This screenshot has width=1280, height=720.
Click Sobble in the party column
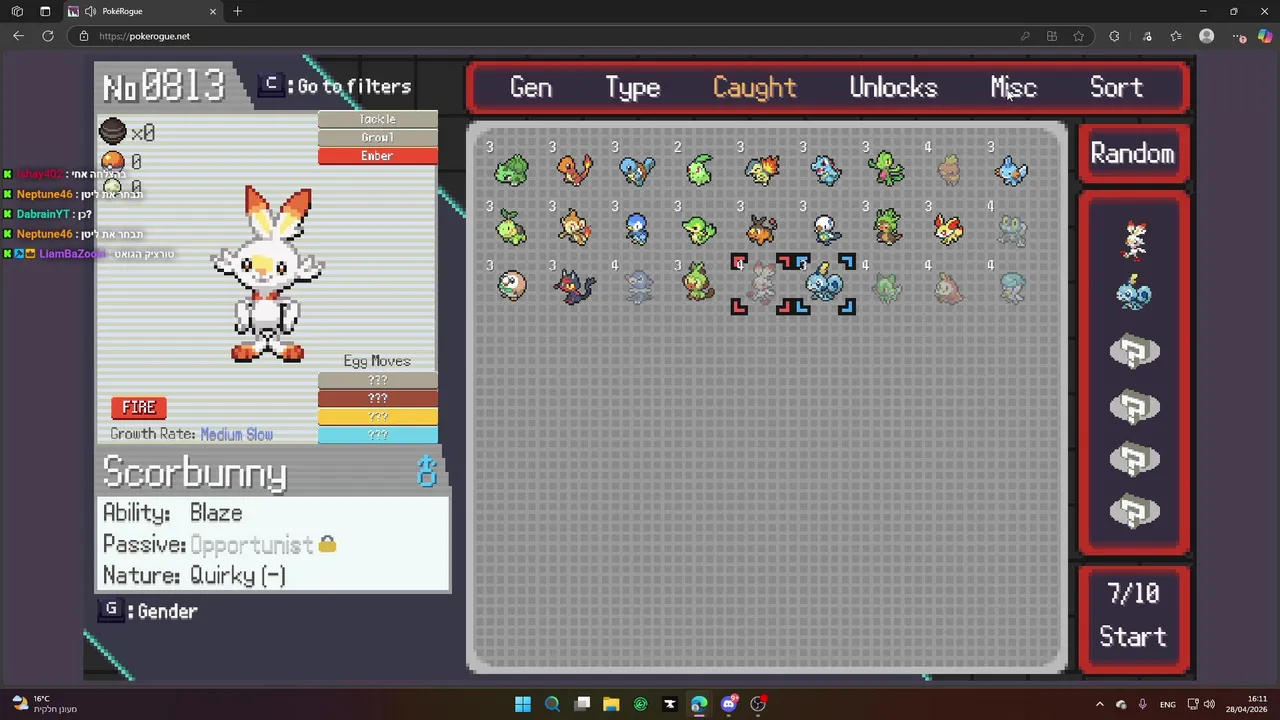coord(1134,294)
